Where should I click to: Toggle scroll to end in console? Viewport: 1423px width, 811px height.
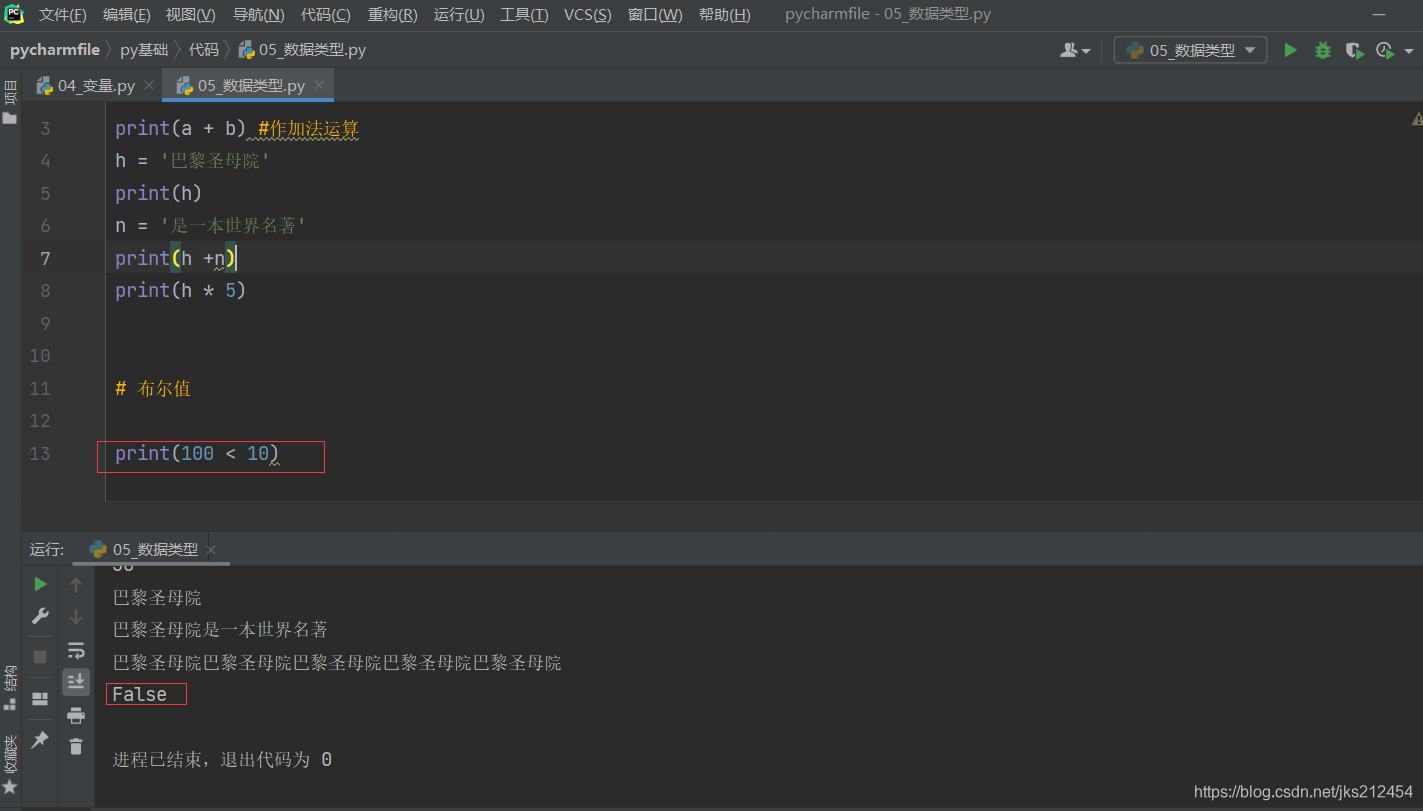pos(76,682)
